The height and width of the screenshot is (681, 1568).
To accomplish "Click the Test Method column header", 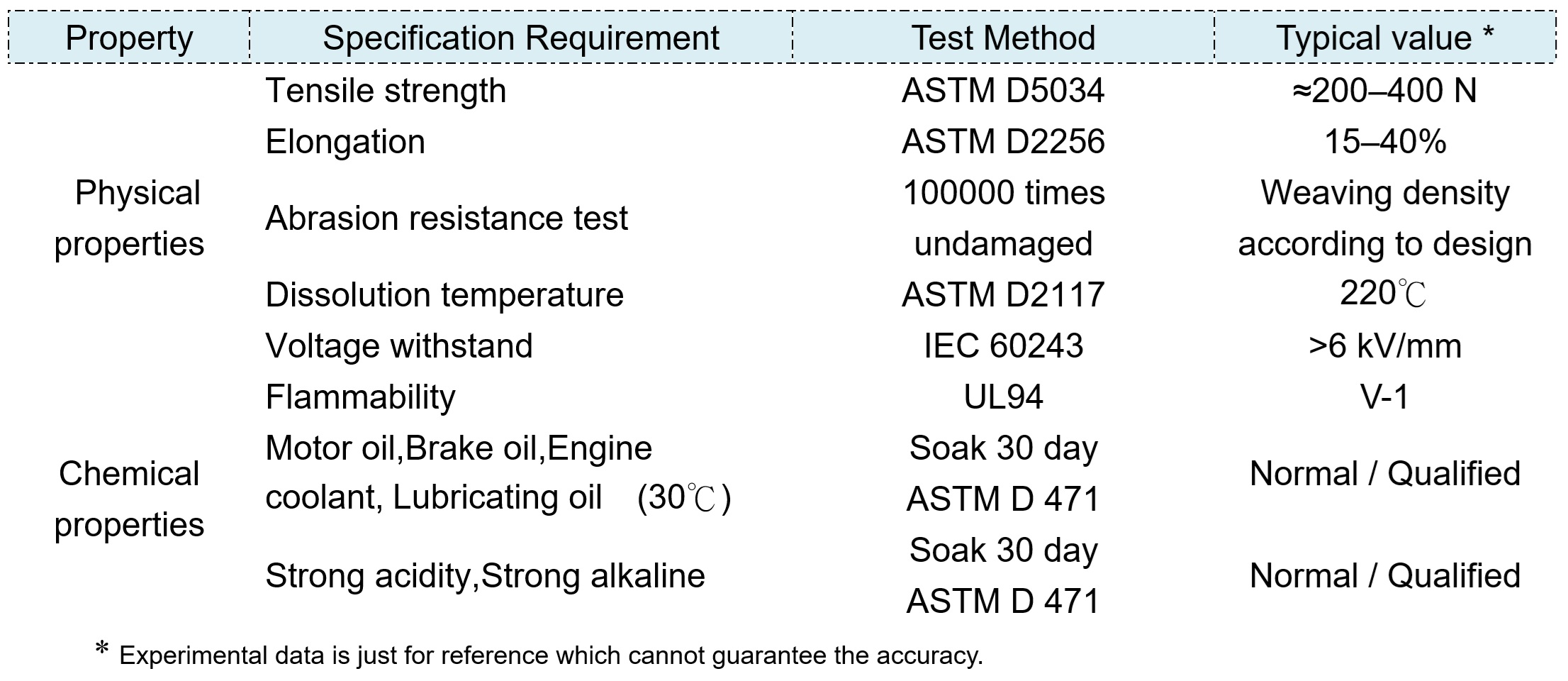I will 1003,38.
